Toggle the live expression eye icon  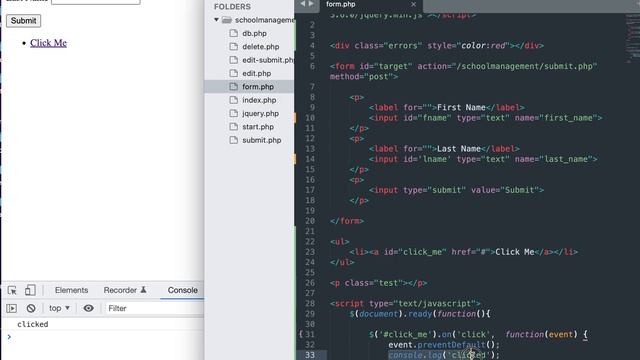point(88,308)
